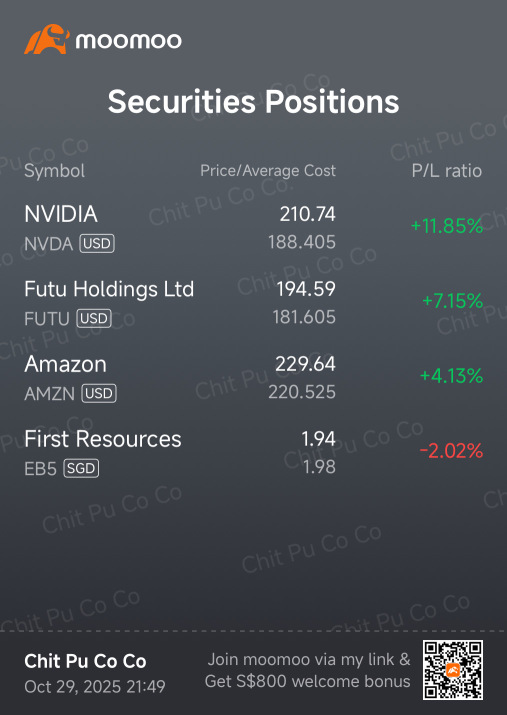Tap the QR code image

453,670
